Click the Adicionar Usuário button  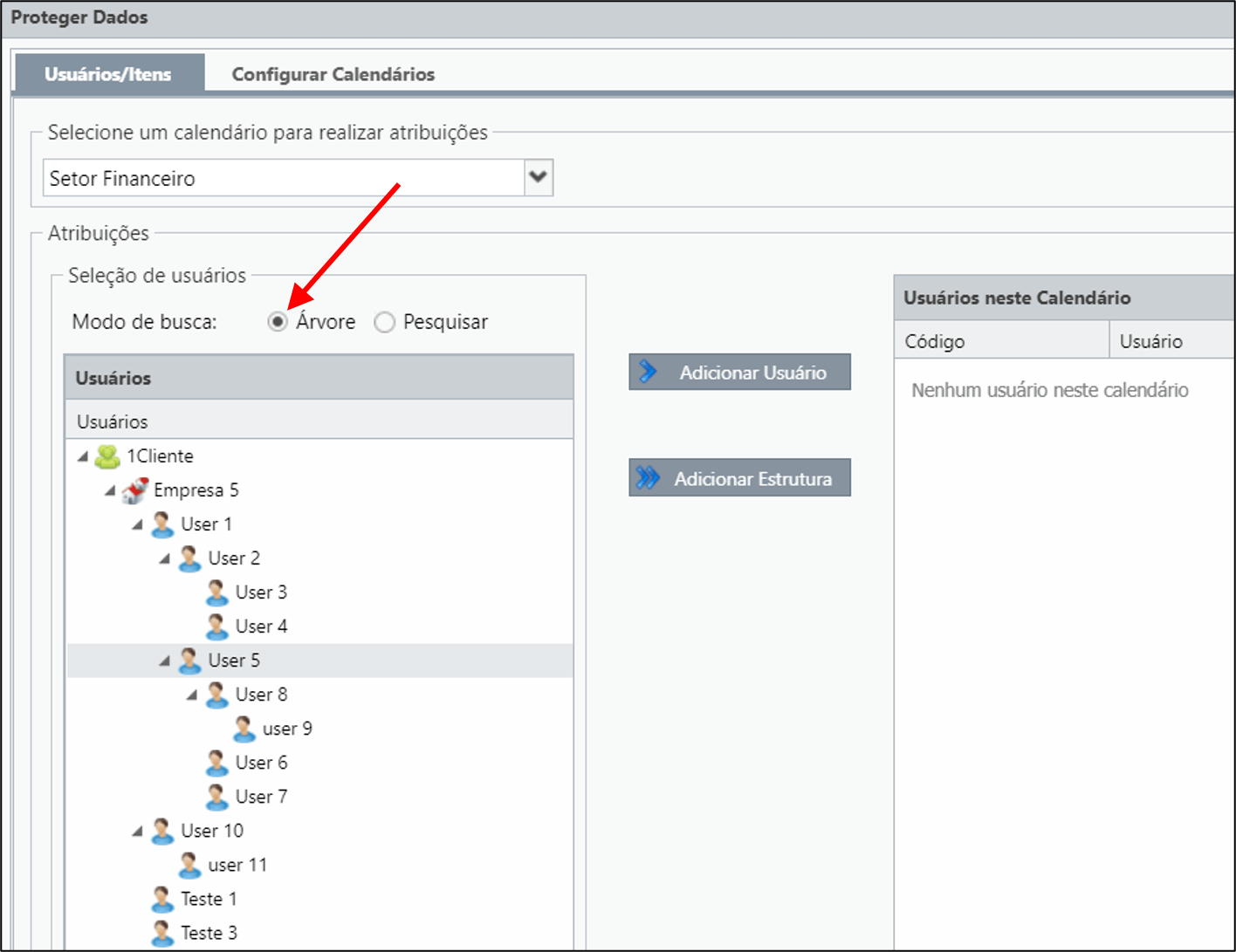click(739, 372)
